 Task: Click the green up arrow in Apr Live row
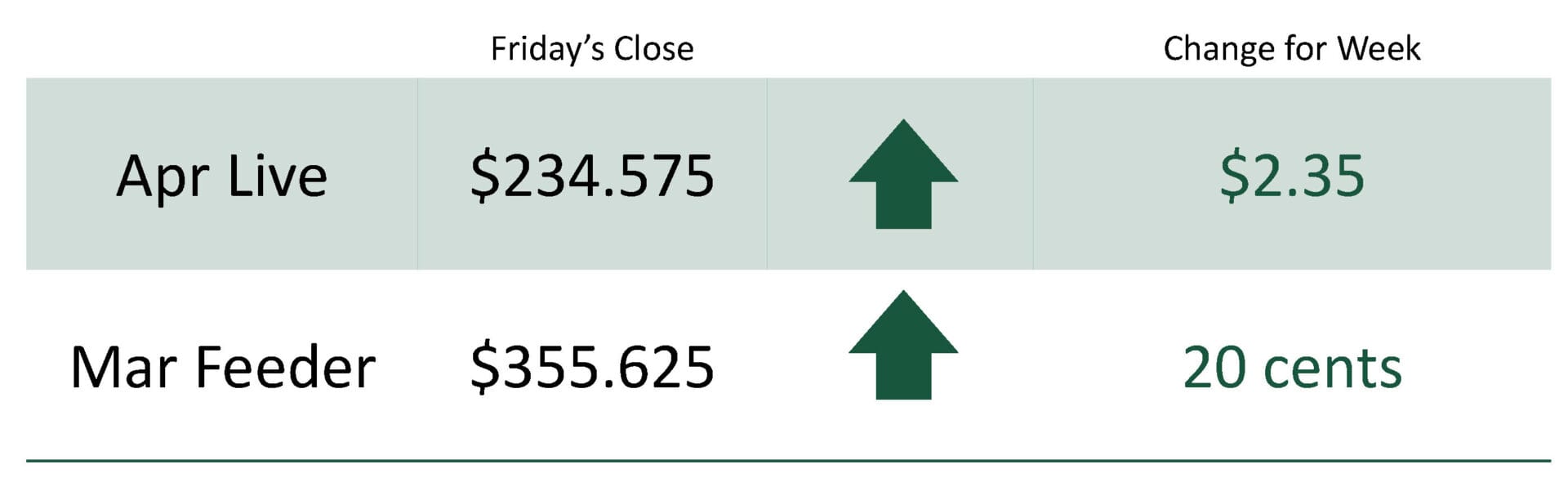click(903, 176)
